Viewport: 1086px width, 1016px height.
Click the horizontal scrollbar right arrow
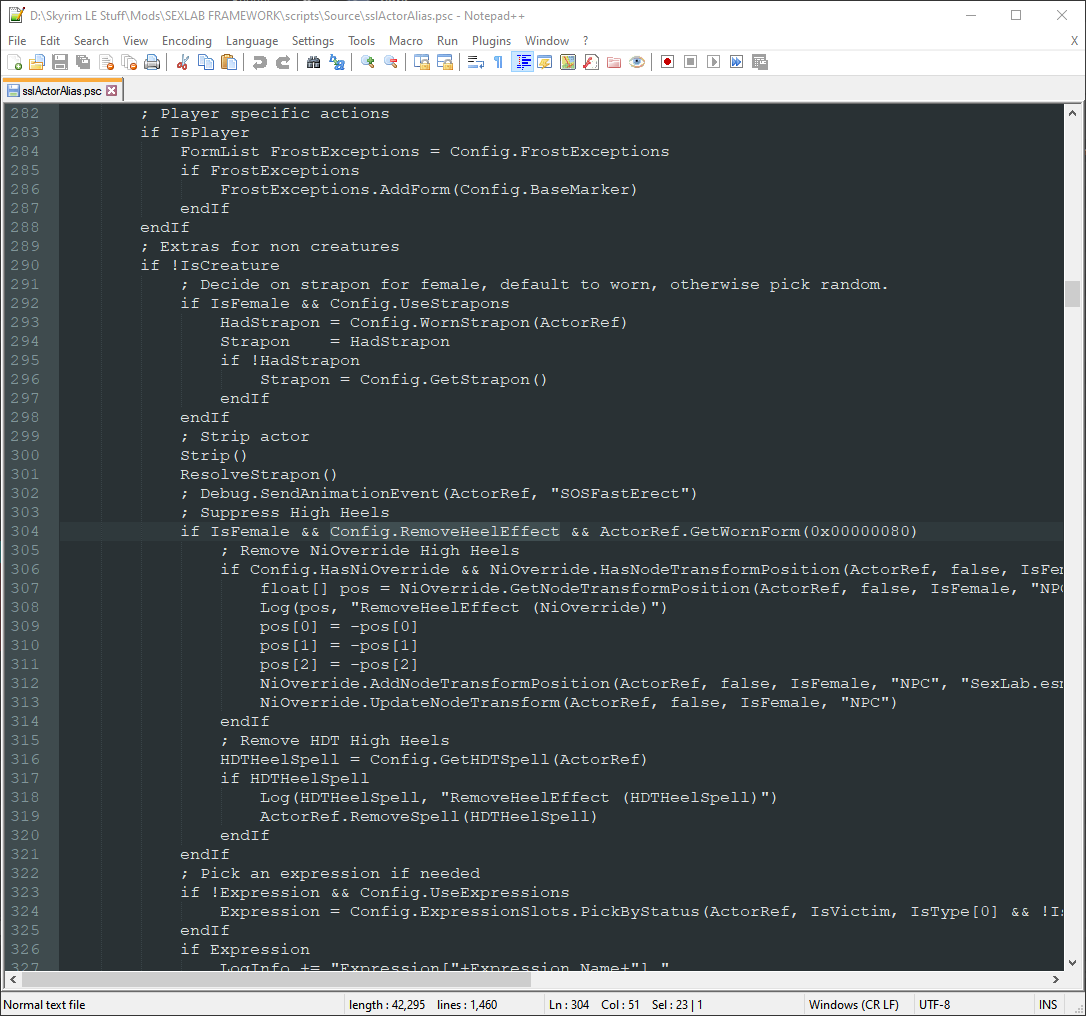[1056, 979]
